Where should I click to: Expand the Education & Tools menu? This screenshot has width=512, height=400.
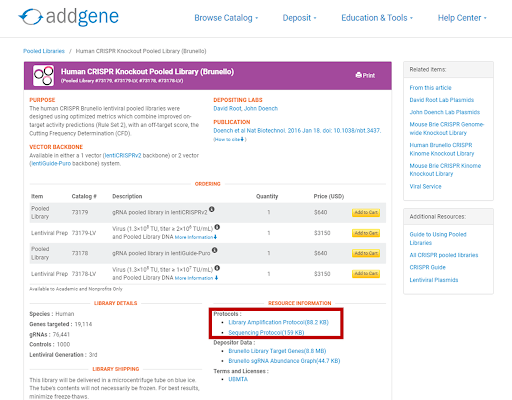[x=377, y=18]
